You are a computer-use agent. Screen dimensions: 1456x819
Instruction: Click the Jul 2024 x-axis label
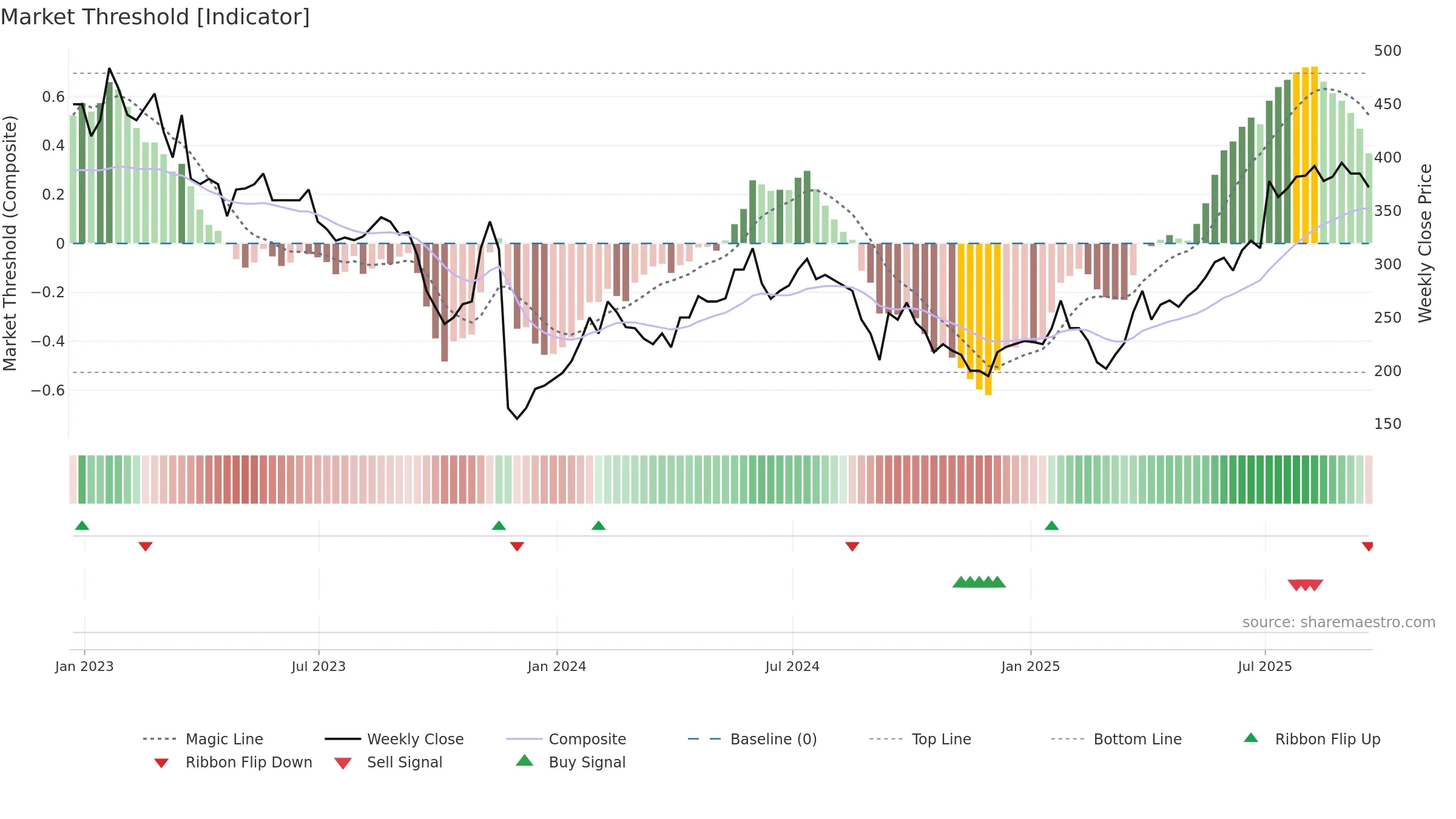pos(792,666)
